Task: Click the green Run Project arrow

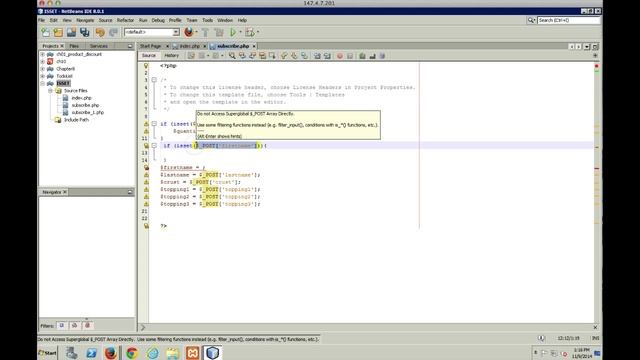Action: pyautogui.click(x=233, y=32)
